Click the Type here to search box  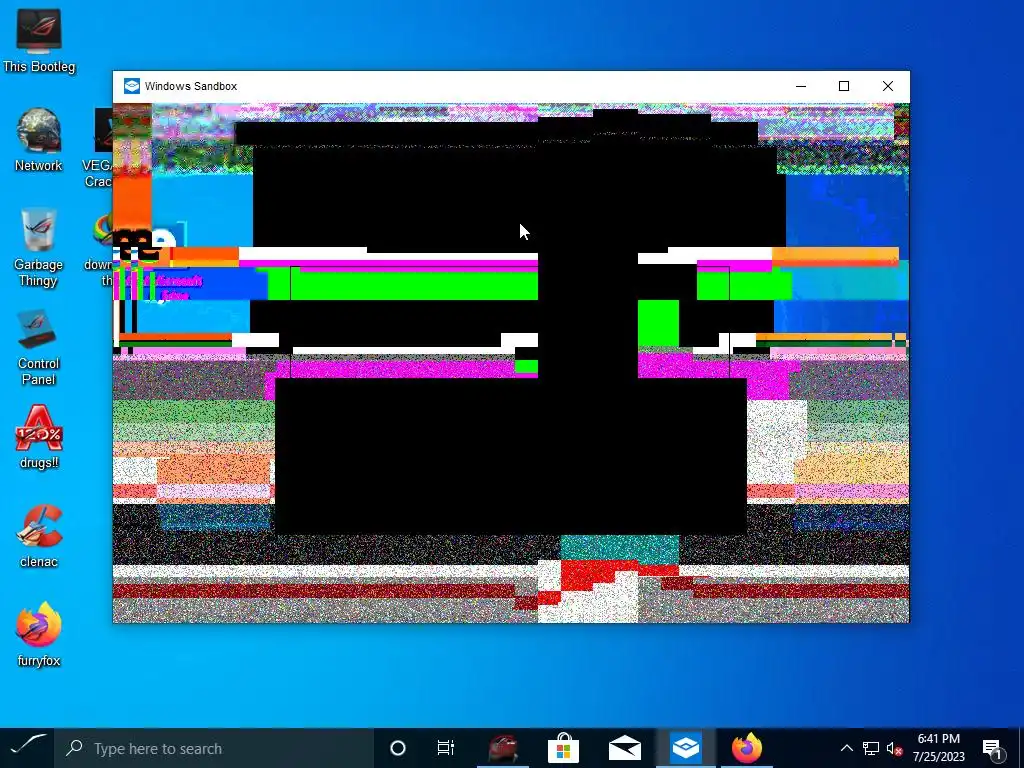pyautogui.click(x=214, y=748)
